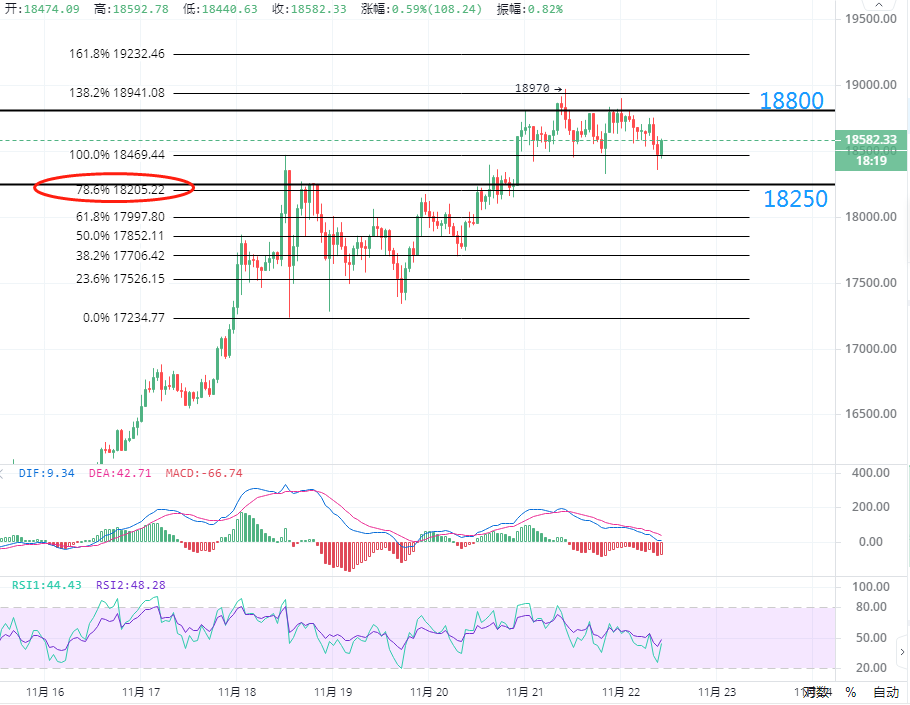The image size is (910, 705).
Task: Click the 11月 19 date on time axis
Action: (x=333, y=692)
